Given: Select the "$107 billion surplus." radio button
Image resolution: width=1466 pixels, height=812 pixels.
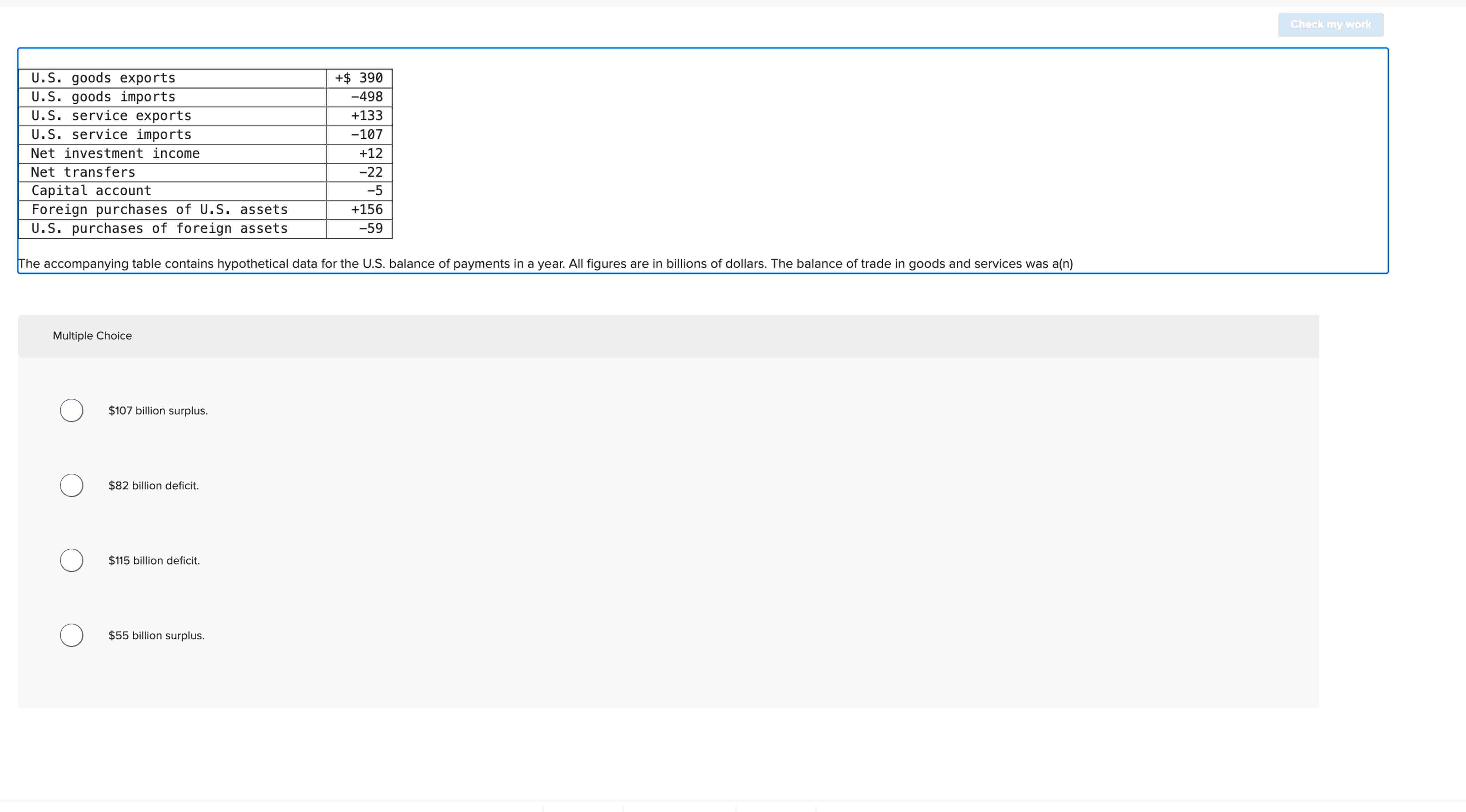Looking at the screenshot, I should tap(71, 410).
